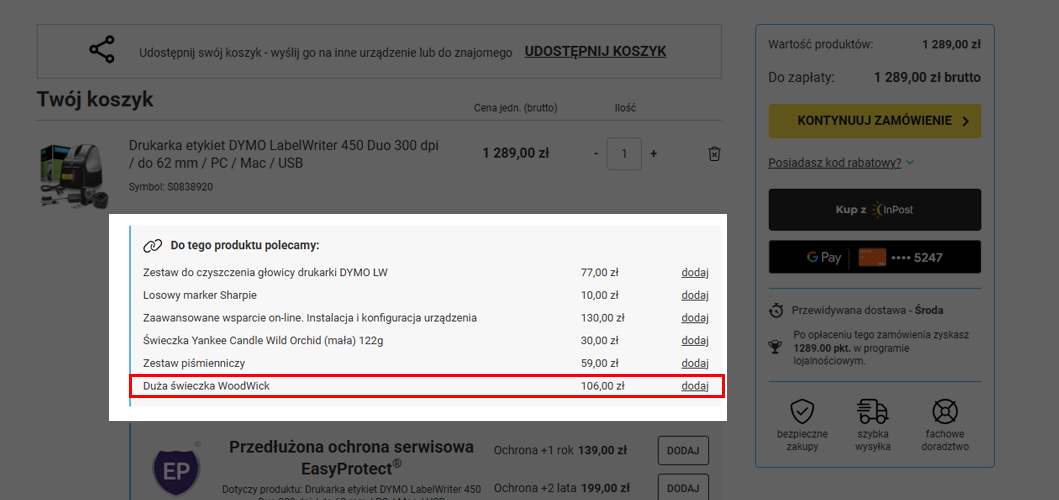
Task: Decrease quantity with the minus button
Action: click(596, 154)
